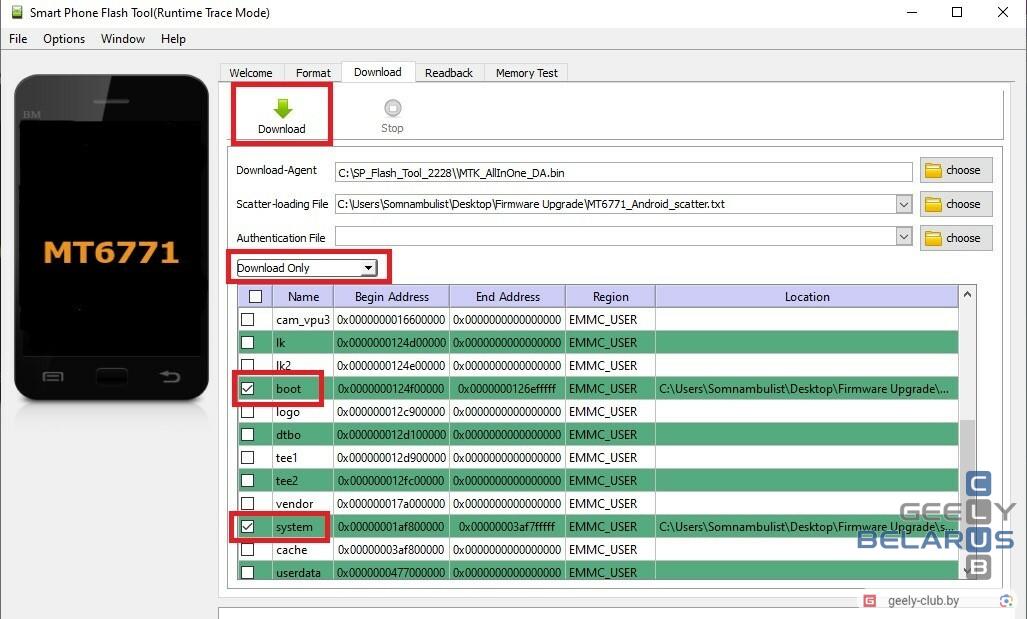The height and width of the screenshot is (619, 1027).
Task: Expand the Authentication File dropdown arrow
Action: click(x=904, y=236)
